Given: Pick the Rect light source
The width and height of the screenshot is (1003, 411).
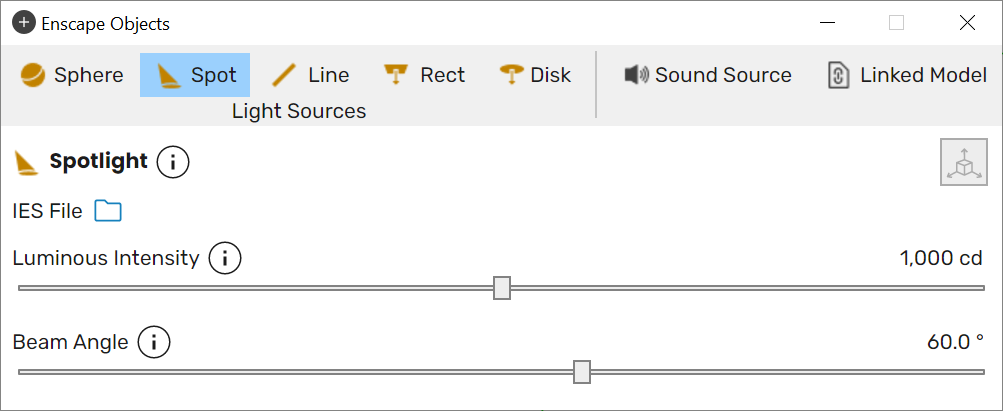Looking at the screenshot, I should (424, 75).
